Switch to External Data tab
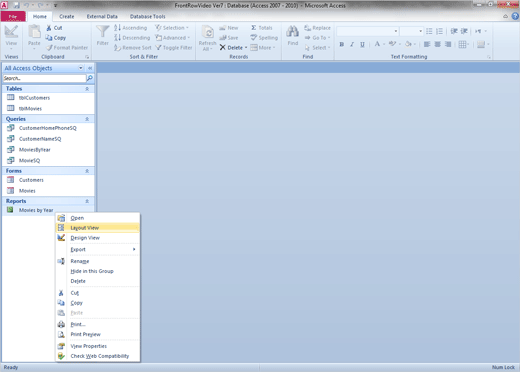The width and height of the screenshot is (520, 372). click(x=102, y=16)
